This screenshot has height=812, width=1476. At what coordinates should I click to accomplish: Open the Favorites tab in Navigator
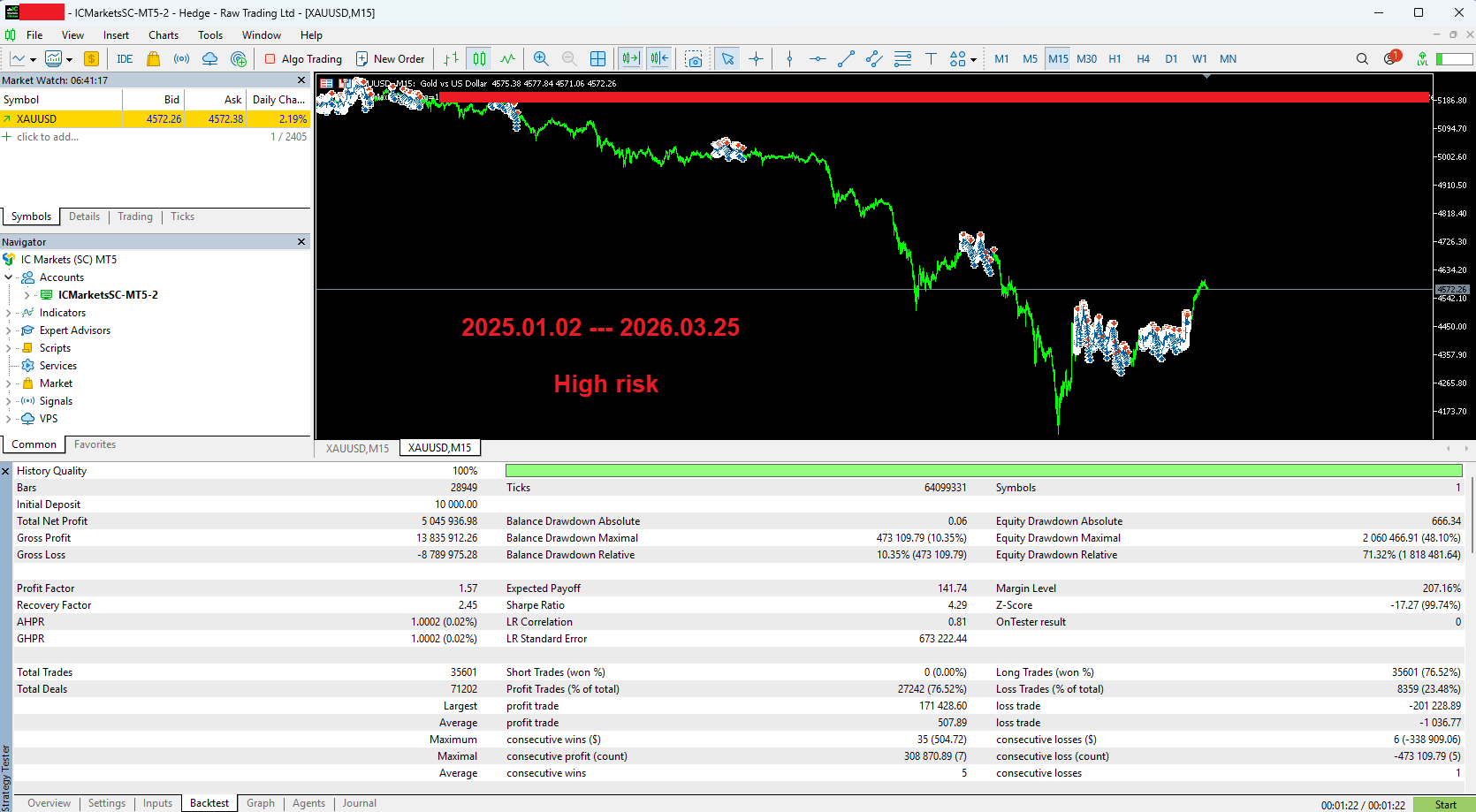pos(95,444)
